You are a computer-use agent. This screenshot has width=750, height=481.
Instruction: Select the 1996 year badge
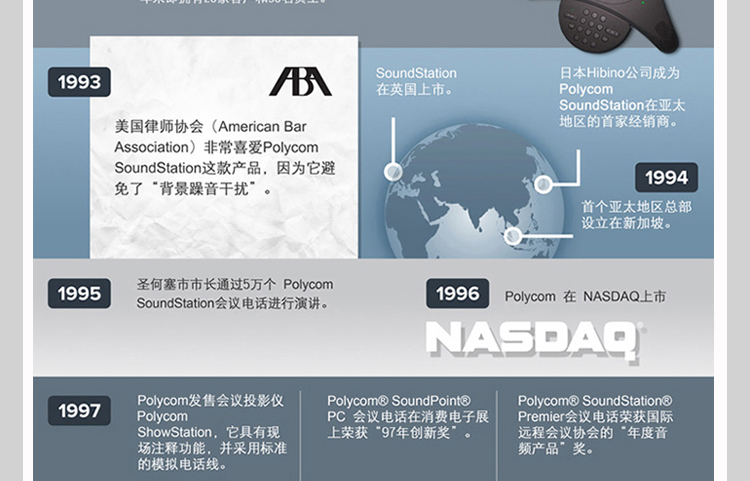click(x=458, y=293)
